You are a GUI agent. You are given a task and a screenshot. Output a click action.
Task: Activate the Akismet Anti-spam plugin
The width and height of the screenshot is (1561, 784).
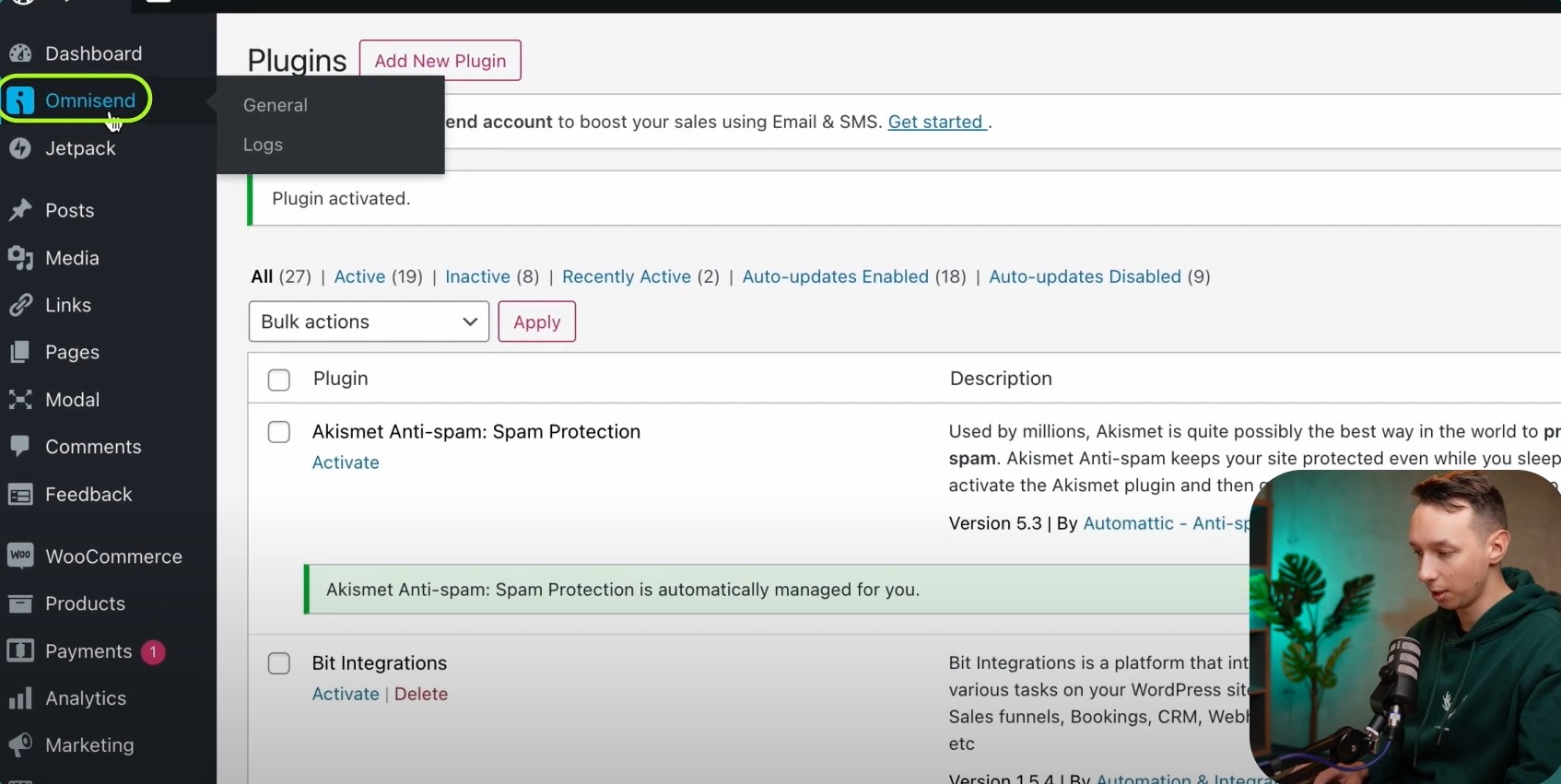tap(346, 462)
